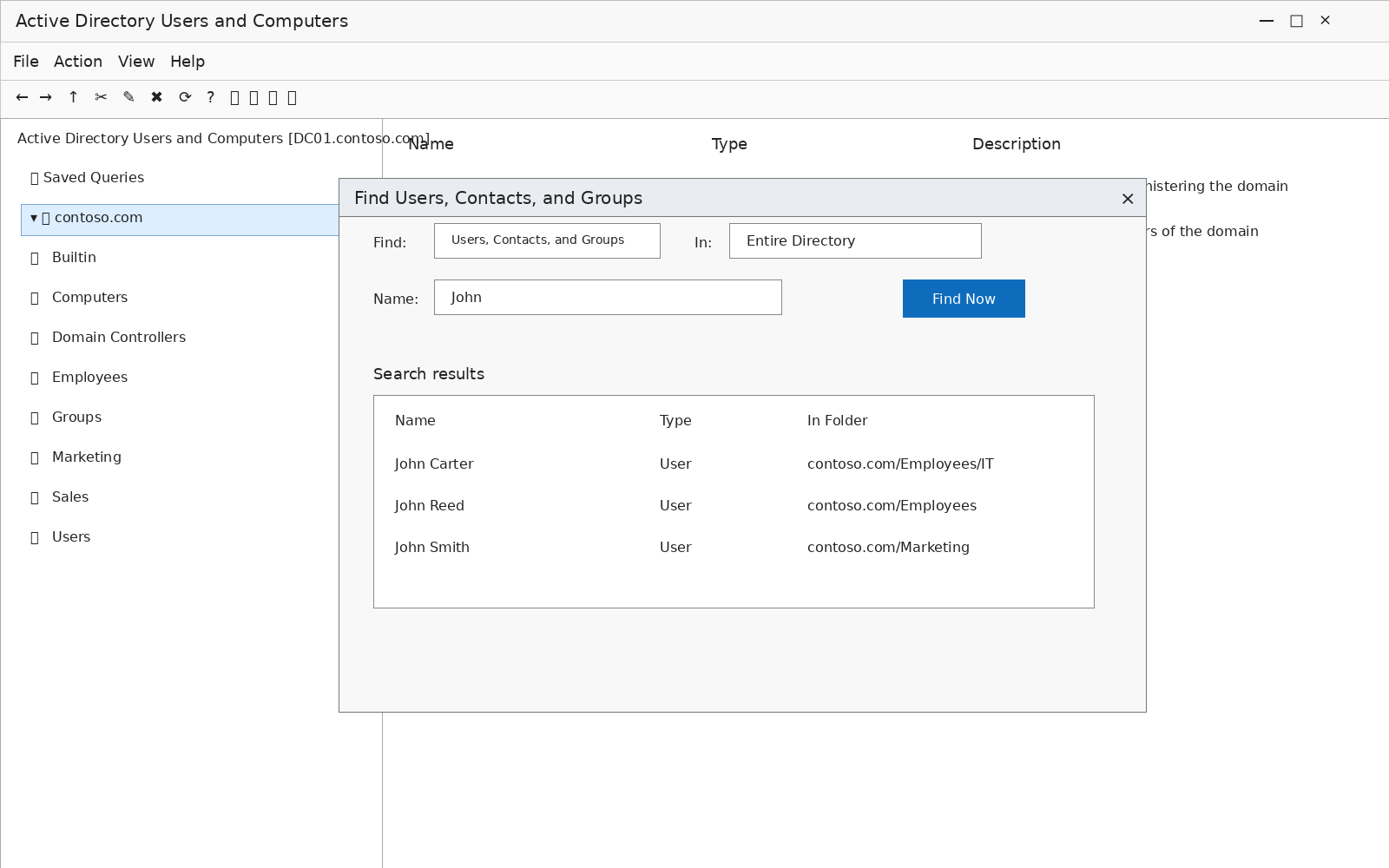Close the Find Users, Contacts, and Groups dialog
This screenshot has width=1389, height=868.
coord(1128,199)
